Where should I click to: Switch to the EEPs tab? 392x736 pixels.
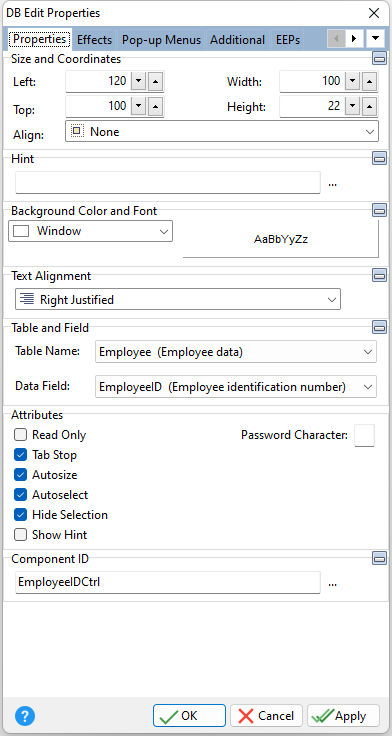click(288, 40)
